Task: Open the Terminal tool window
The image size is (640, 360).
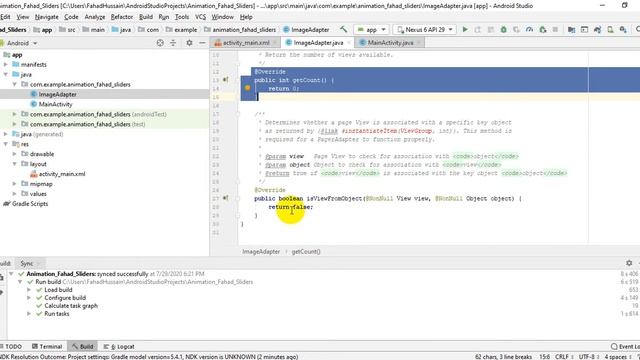Action: [47, 347]
